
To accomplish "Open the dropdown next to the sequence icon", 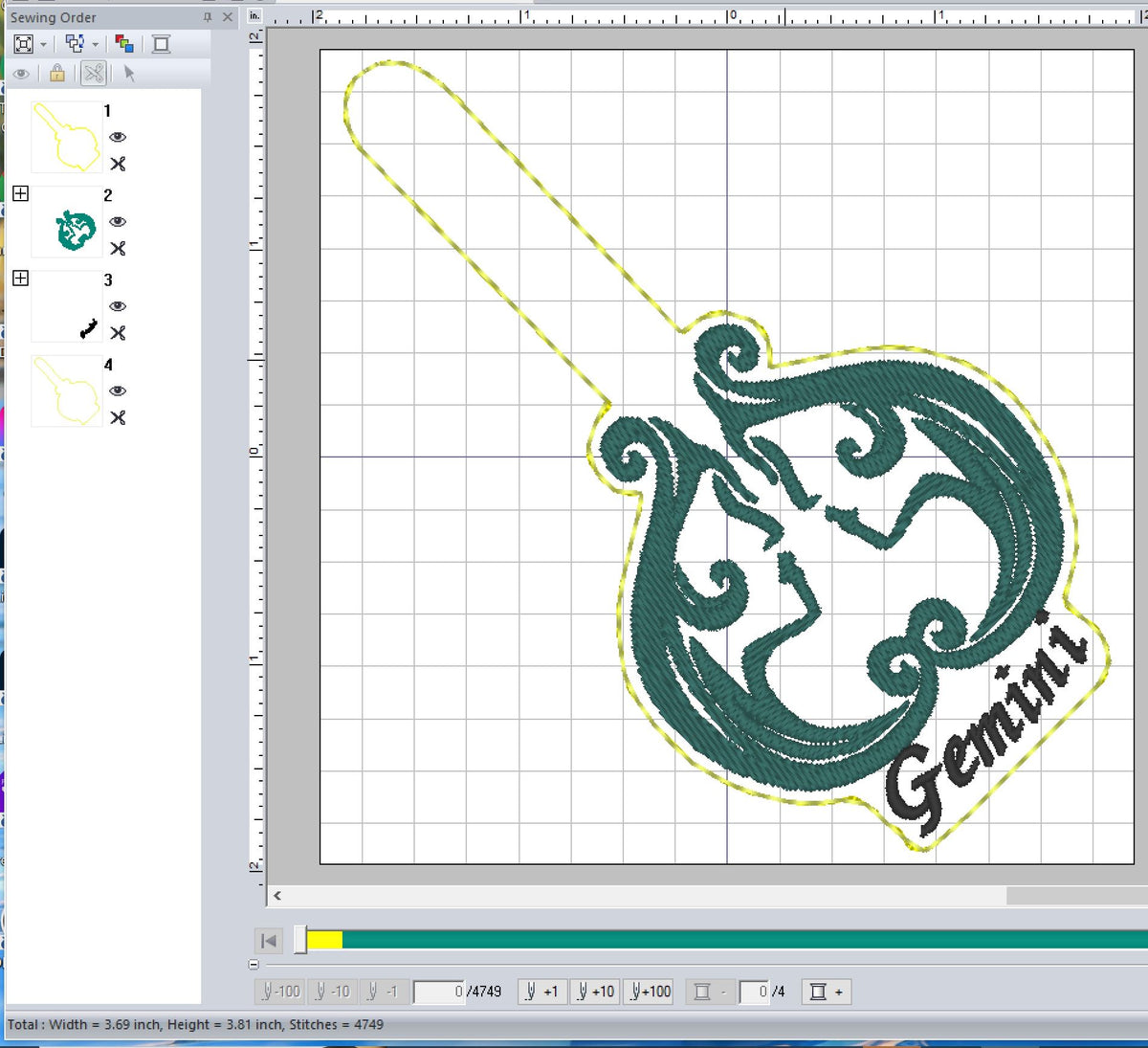I will click(95, 44).
